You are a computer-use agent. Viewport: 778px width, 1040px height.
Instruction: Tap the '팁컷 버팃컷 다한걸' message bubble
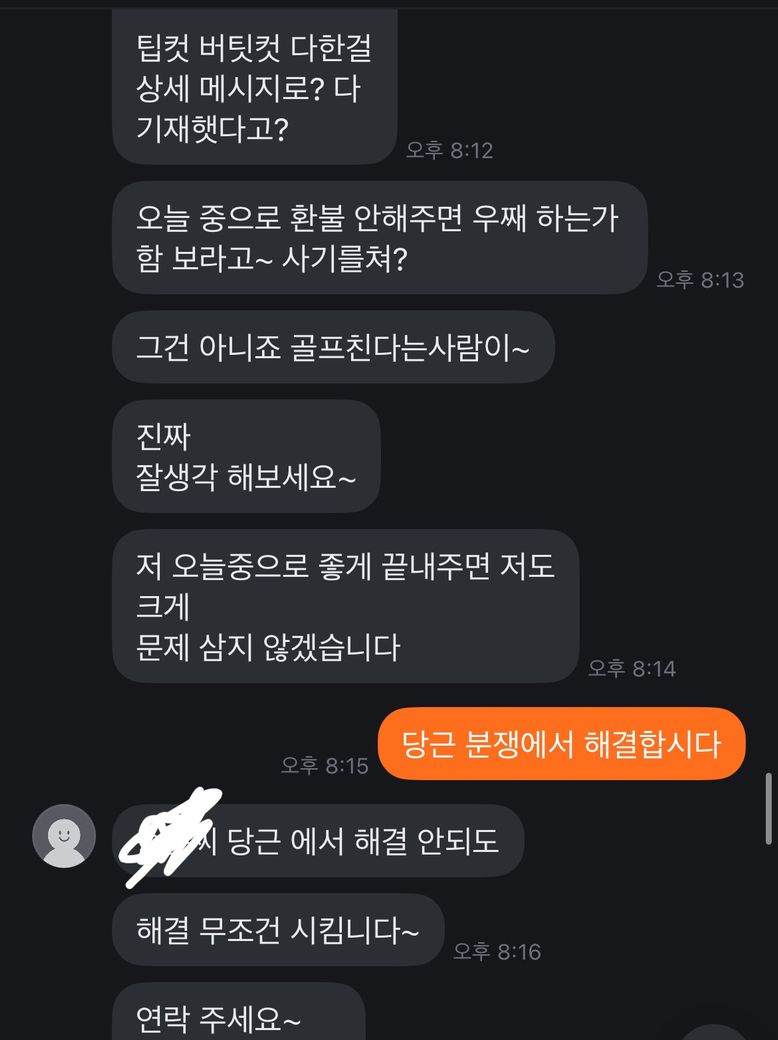pyautogui.click(x=255, y=86)
